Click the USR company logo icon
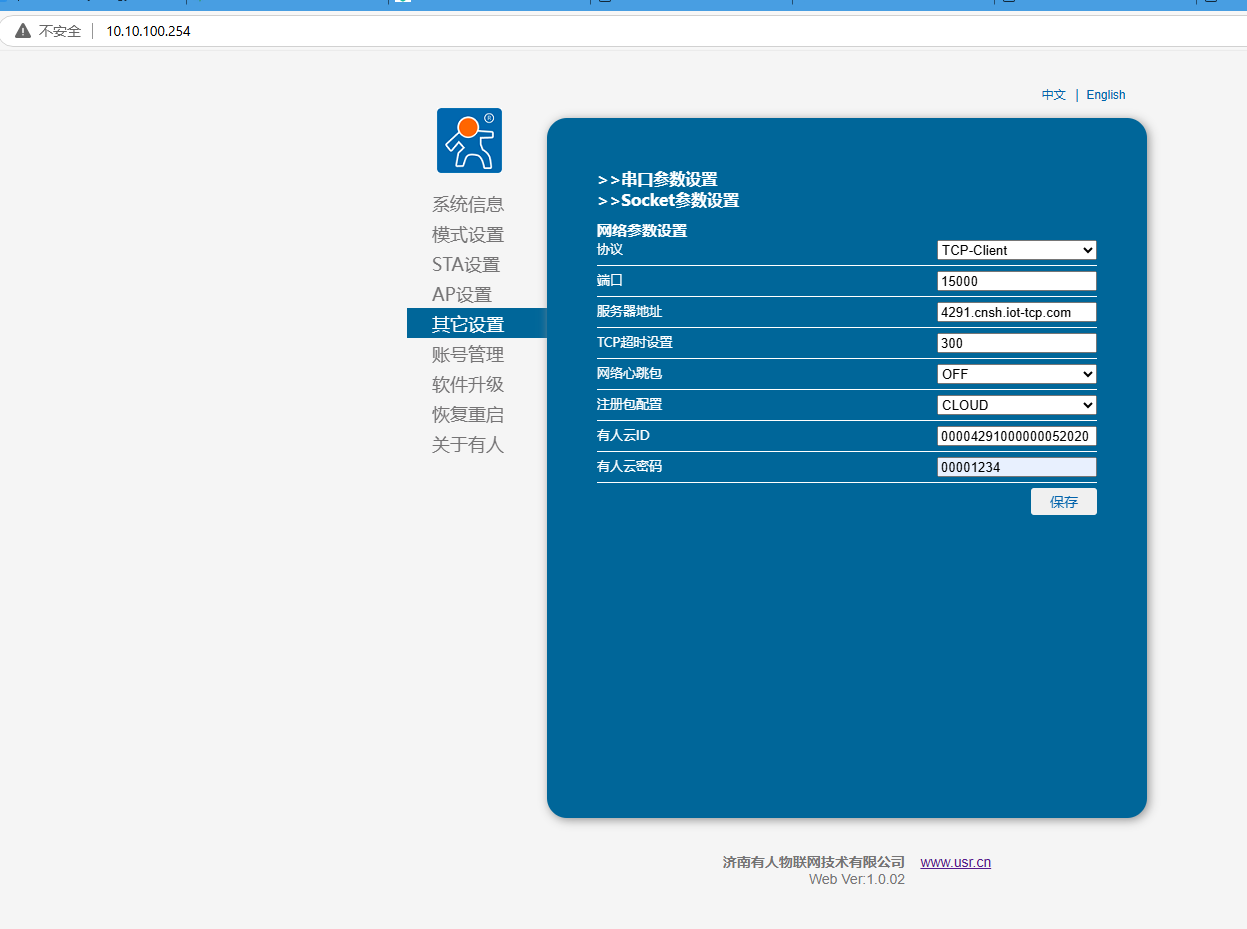The width and height of the screenshot is (1247, 929). point(469,140)
